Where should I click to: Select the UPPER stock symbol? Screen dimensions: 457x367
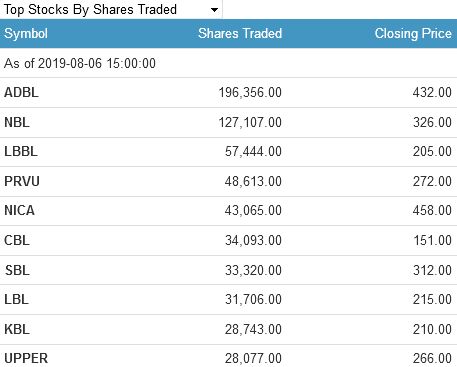click(26, 359)
